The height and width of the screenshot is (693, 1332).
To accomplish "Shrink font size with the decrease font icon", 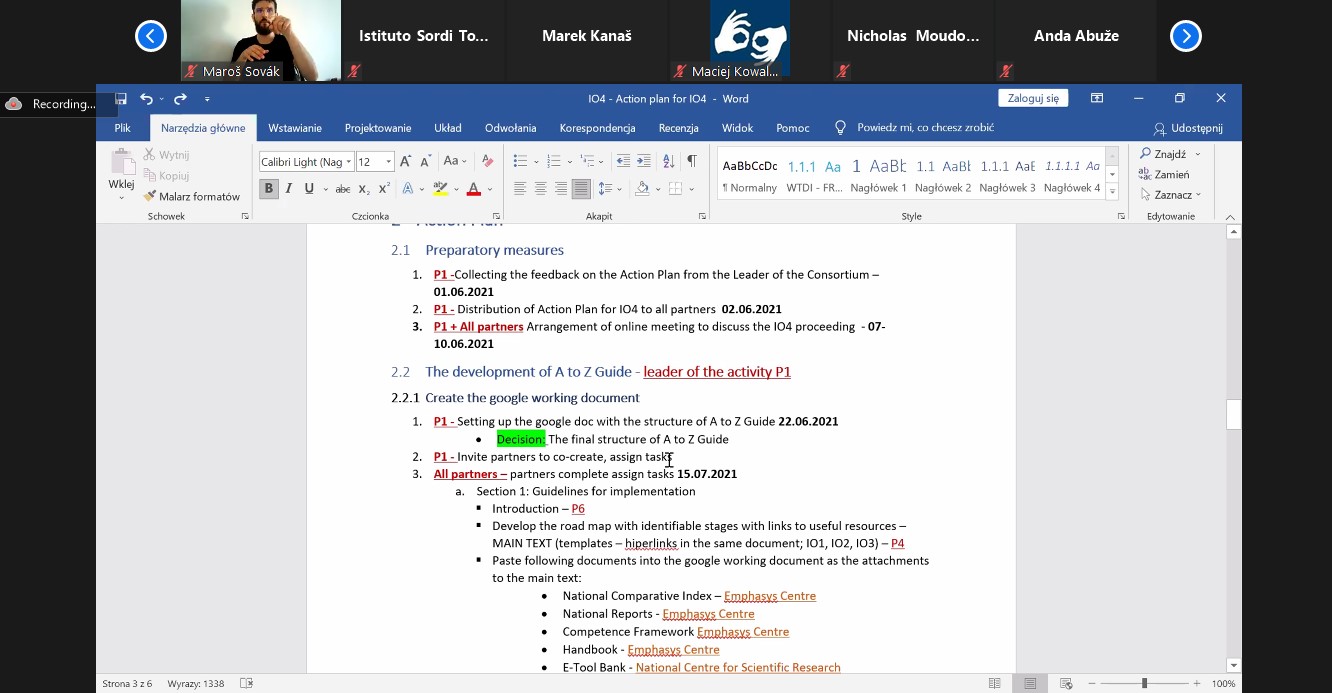I will click(x=425, y=161).
